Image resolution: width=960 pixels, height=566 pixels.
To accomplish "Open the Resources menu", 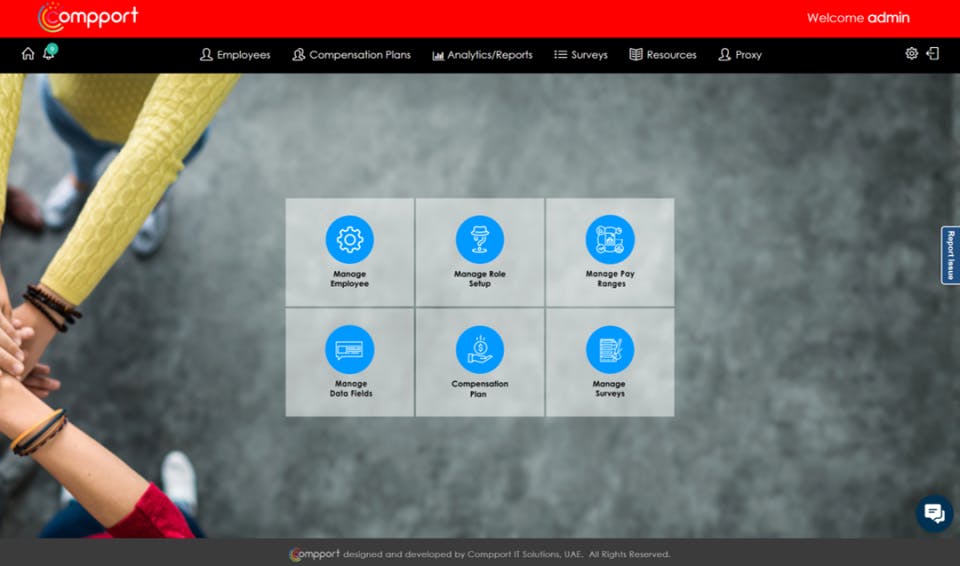I will (x=662, y=55).
